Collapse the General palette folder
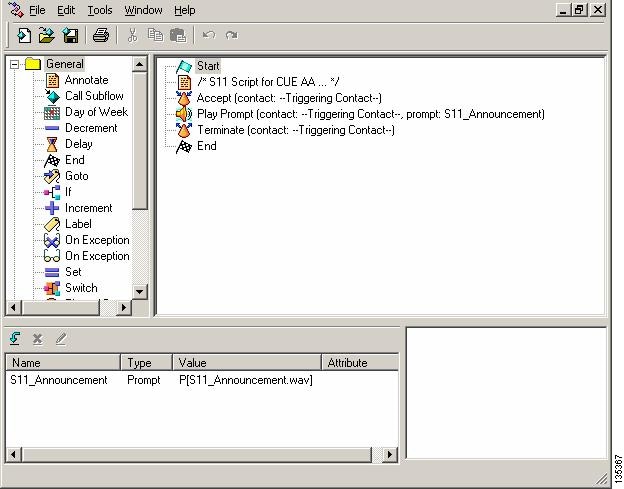Image resolution: width=624 pixels, height=489 pixels. point(14,64)
